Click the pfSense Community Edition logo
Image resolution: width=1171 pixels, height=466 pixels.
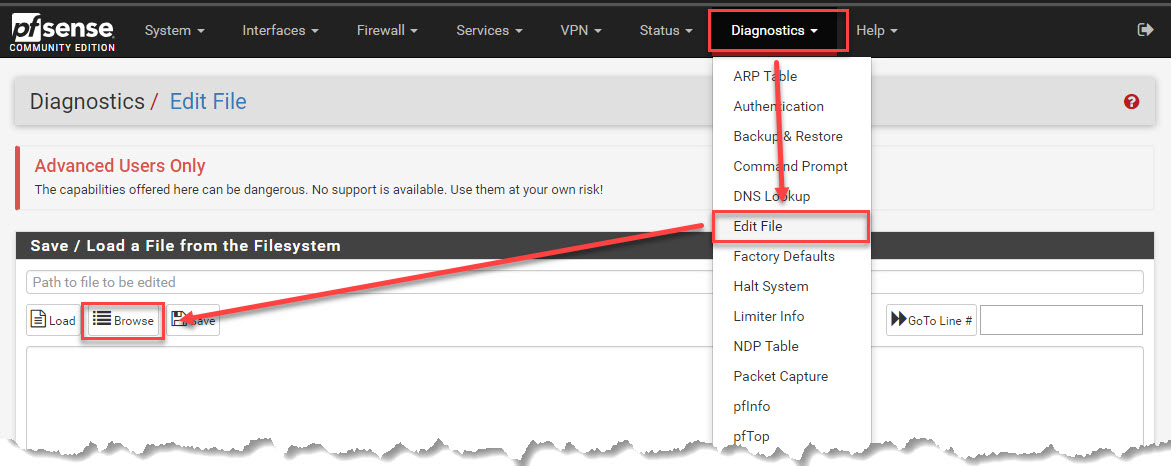click(62, 33)
